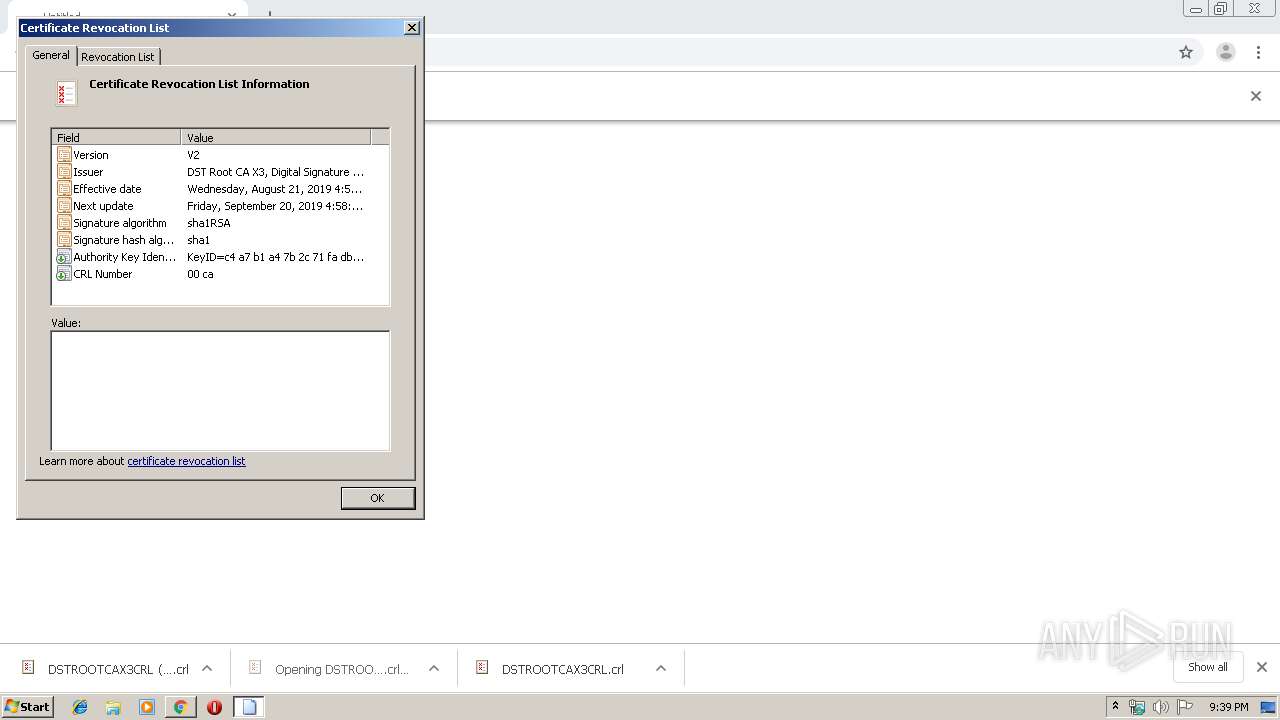Close the Chrome downloads bar
Screen dimensions: 1280x720
1262,667
